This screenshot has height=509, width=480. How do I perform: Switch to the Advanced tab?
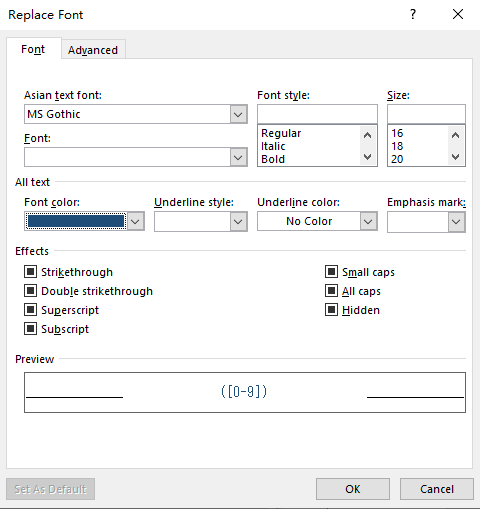(93, 50)
